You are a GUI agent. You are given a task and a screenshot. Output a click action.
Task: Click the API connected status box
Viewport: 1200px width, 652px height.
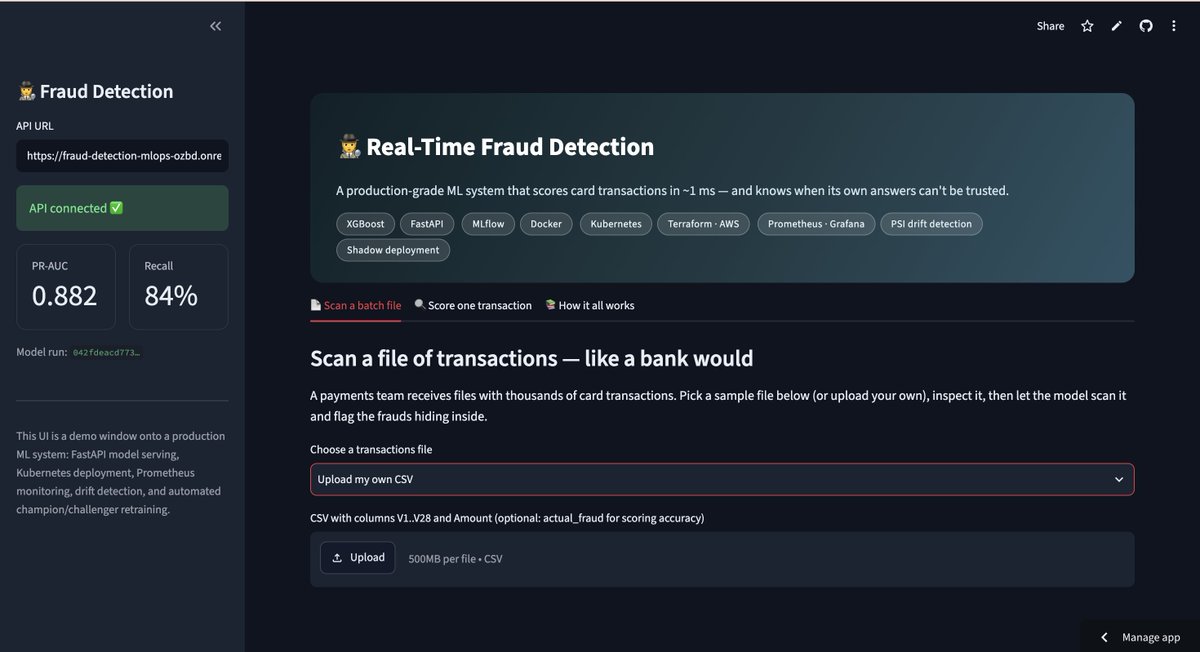(122, 208)
